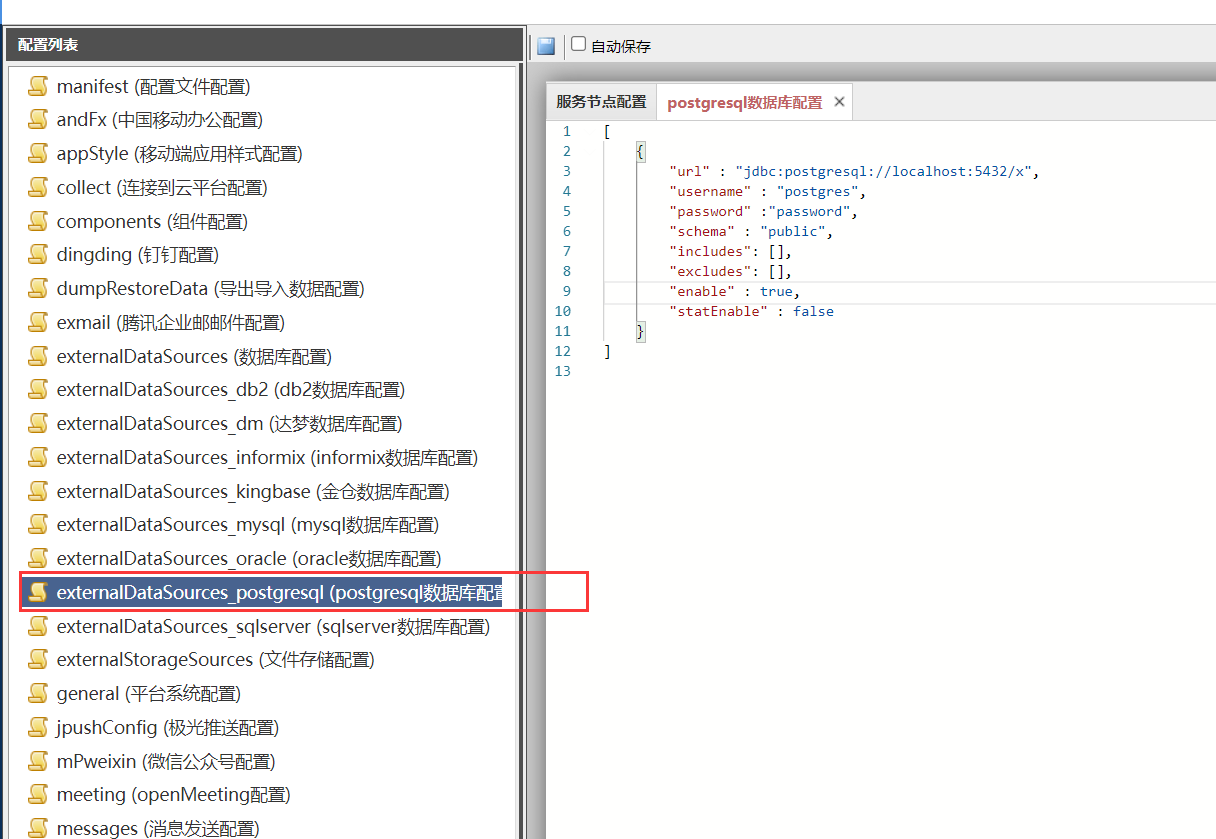
Task: Click the icon beside externalDataSources_dm
Action: tap(38, 424)
